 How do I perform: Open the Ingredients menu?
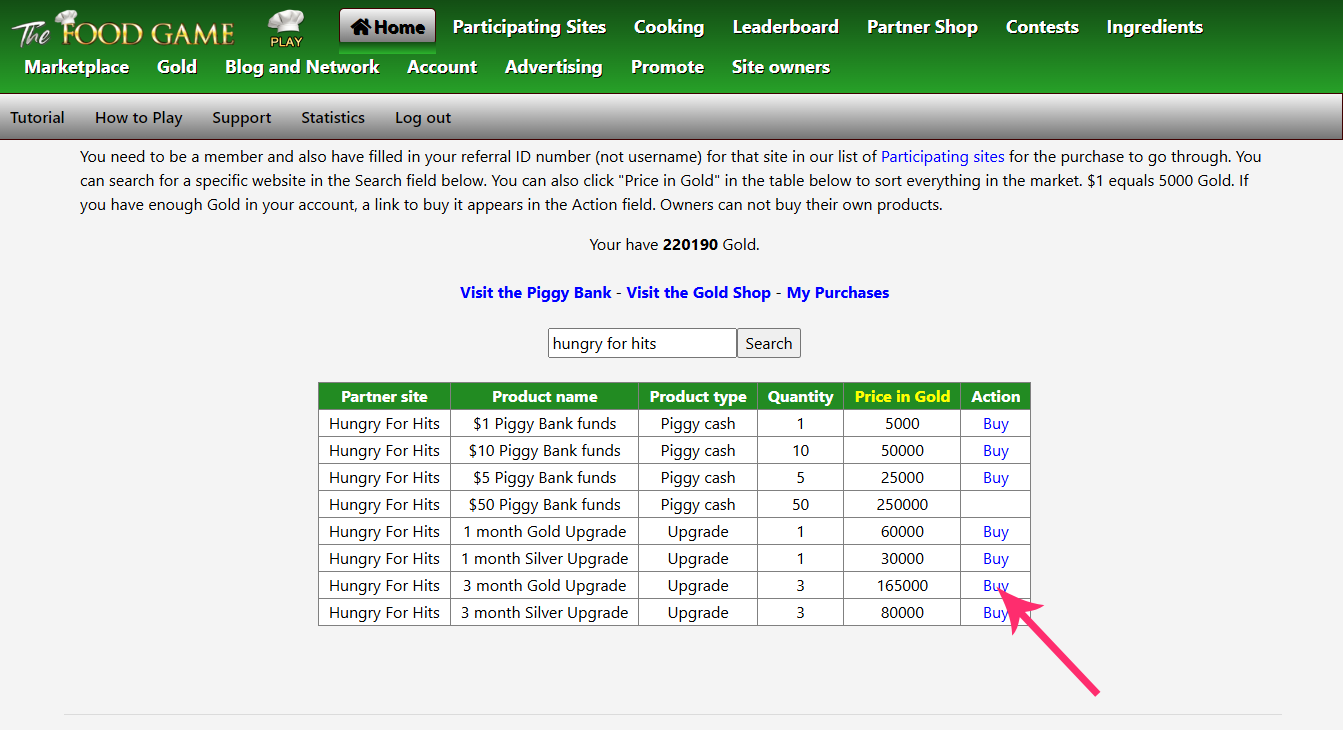click(x=1155, y=27)
